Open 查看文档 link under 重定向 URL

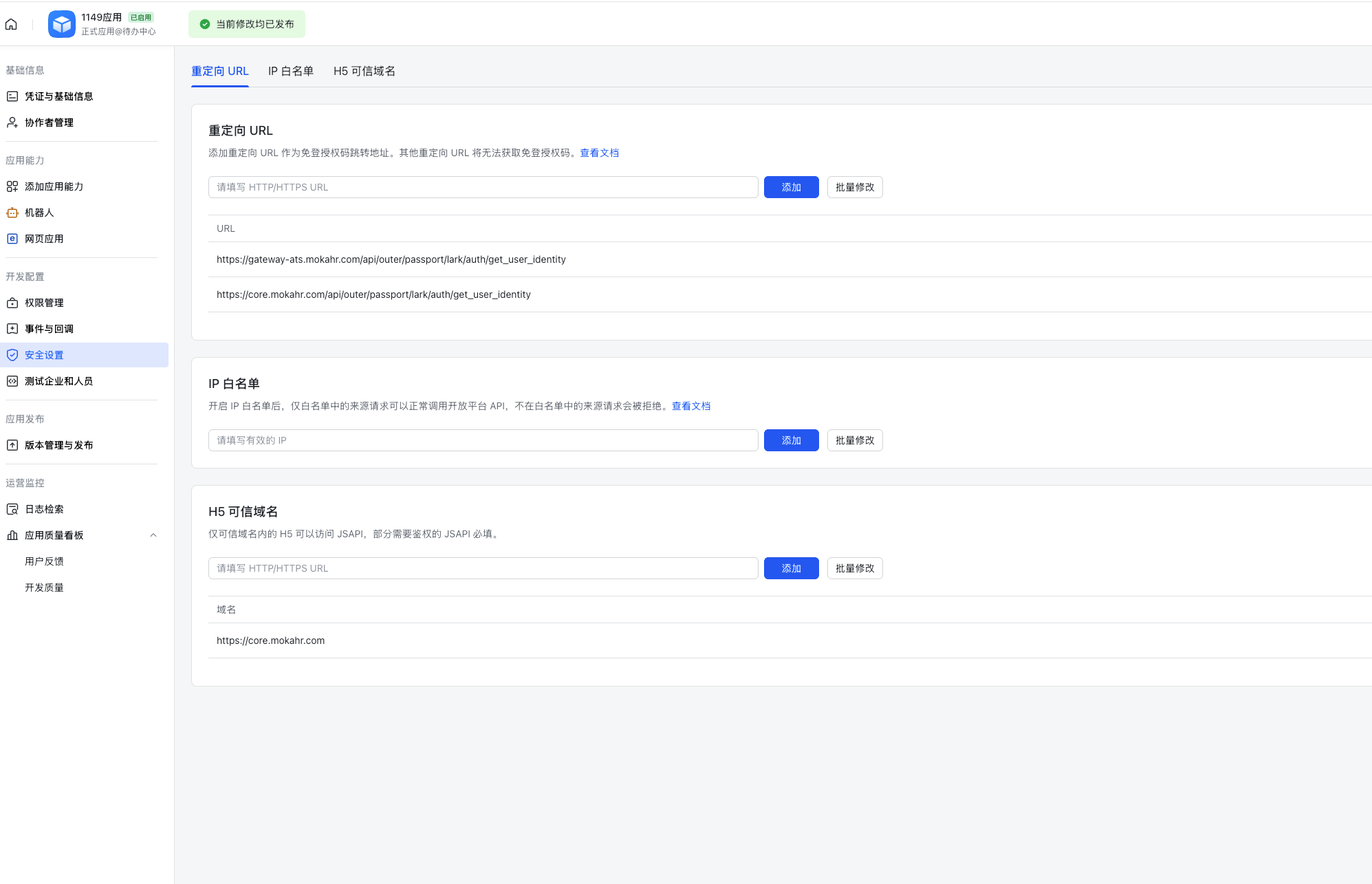click(599, 153)
